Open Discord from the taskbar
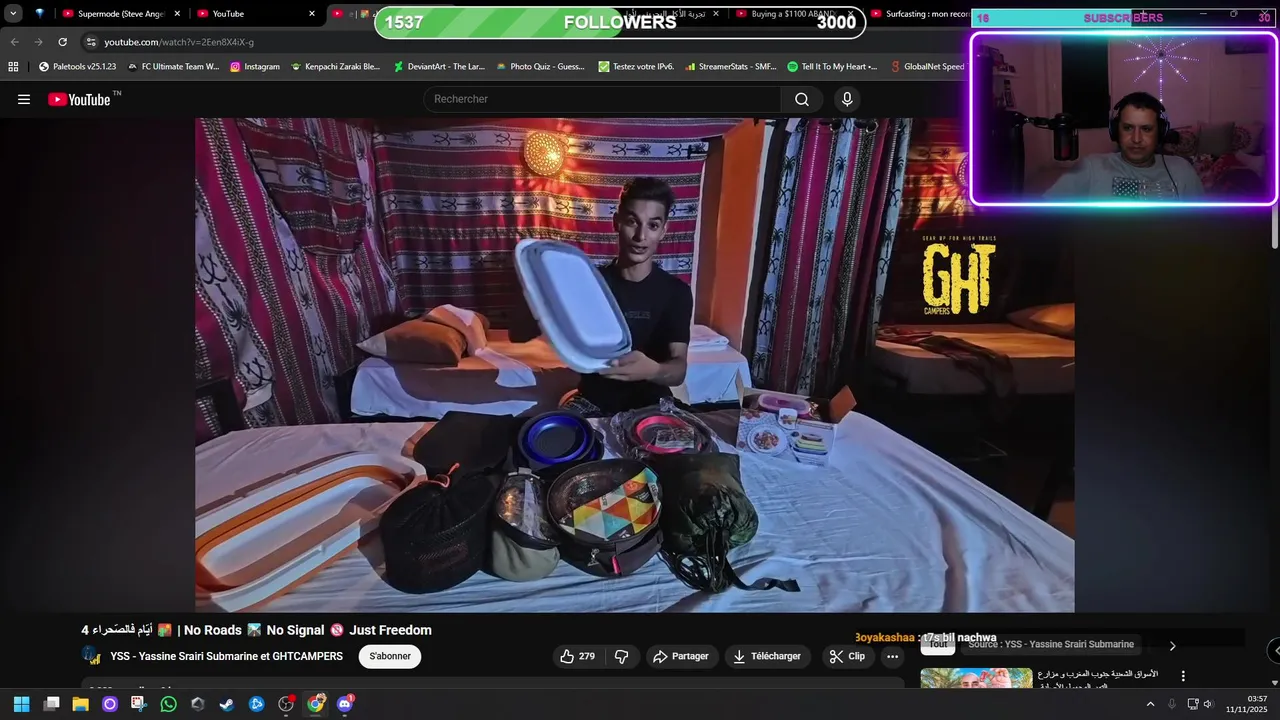Screen dimensions: 1280x720 pyautogui.click(x=345, y=704)
